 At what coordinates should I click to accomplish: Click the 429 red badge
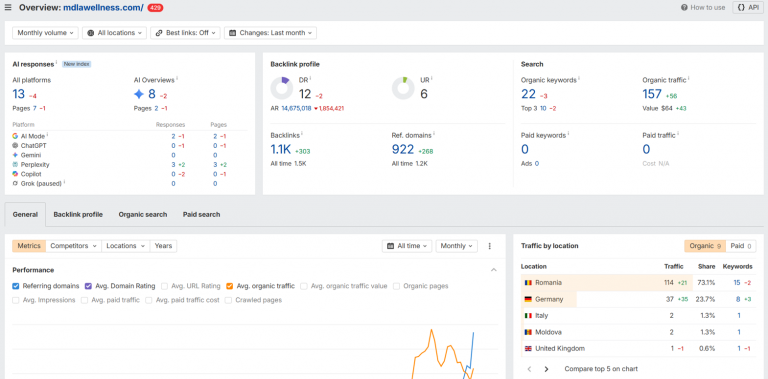tap(155, 8)
